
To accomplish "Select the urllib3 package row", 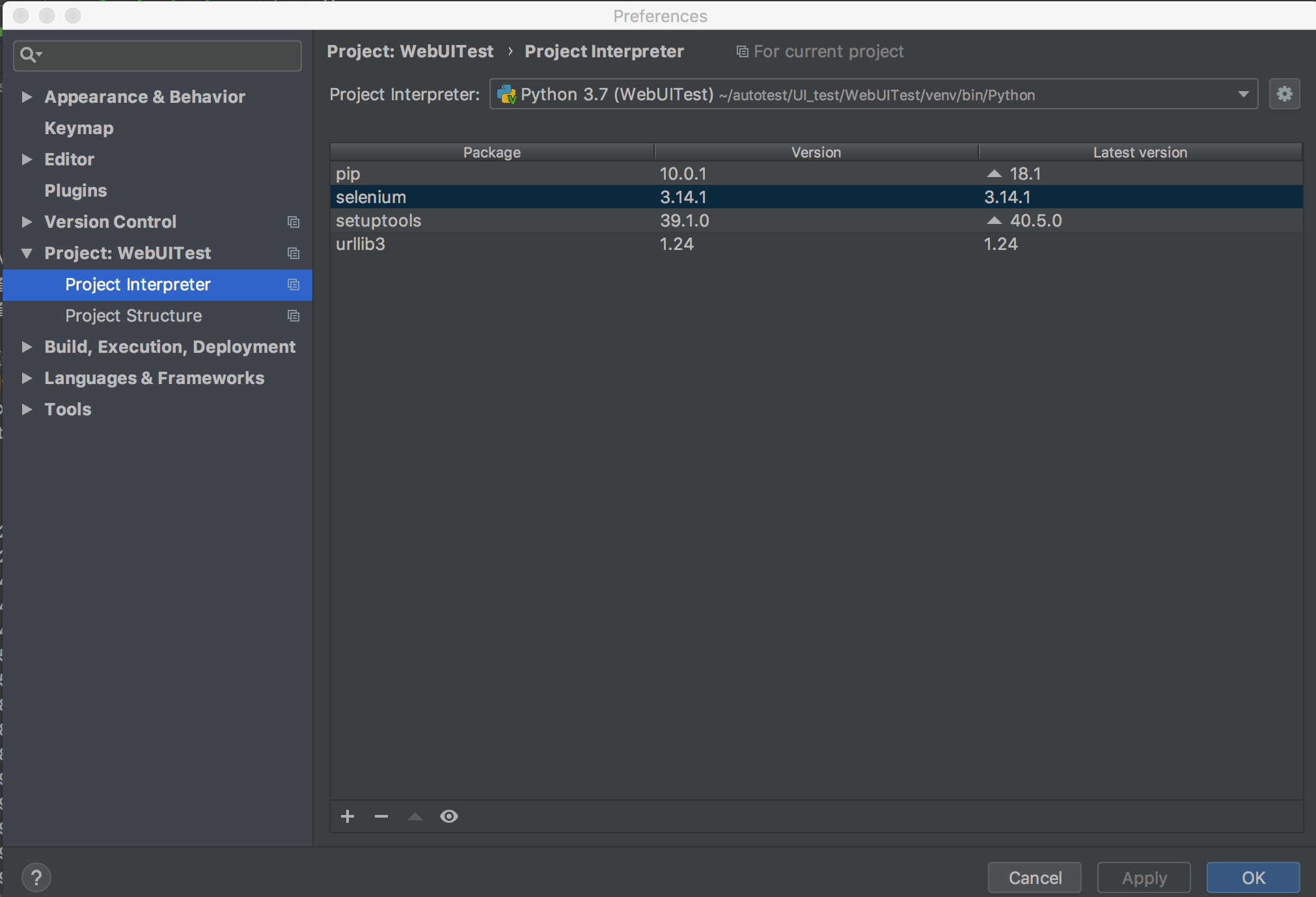I will [x=816, y=244].
